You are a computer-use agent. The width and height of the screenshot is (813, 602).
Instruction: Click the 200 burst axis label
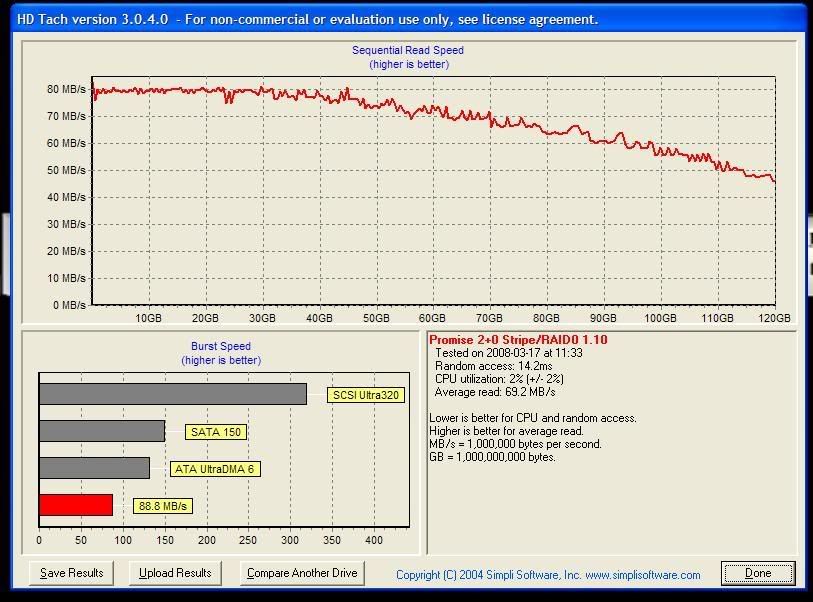[206, 540]
